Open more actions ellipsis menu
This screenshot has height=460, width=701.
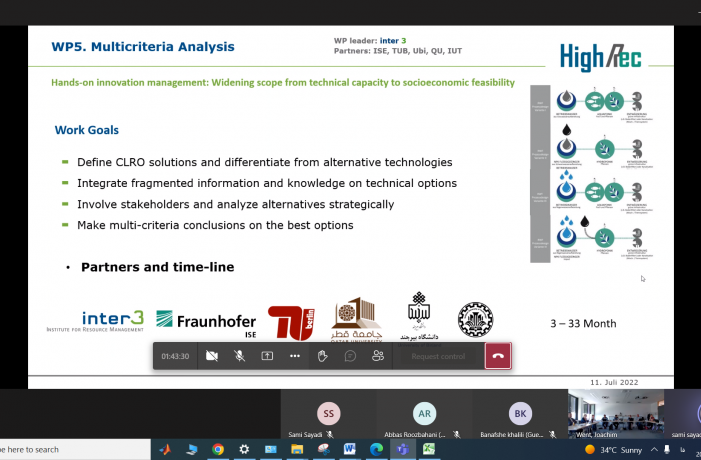(295, 356)
